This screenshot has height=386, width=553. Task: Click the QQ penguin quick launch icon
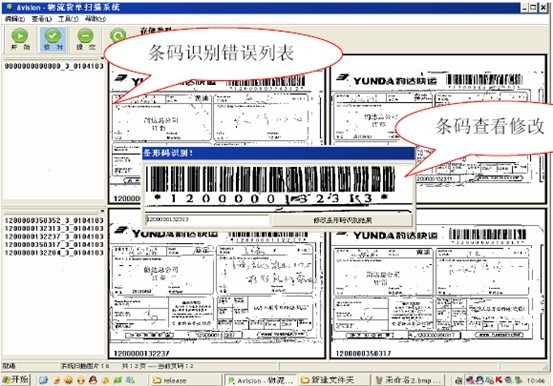(x=93, y=380)
